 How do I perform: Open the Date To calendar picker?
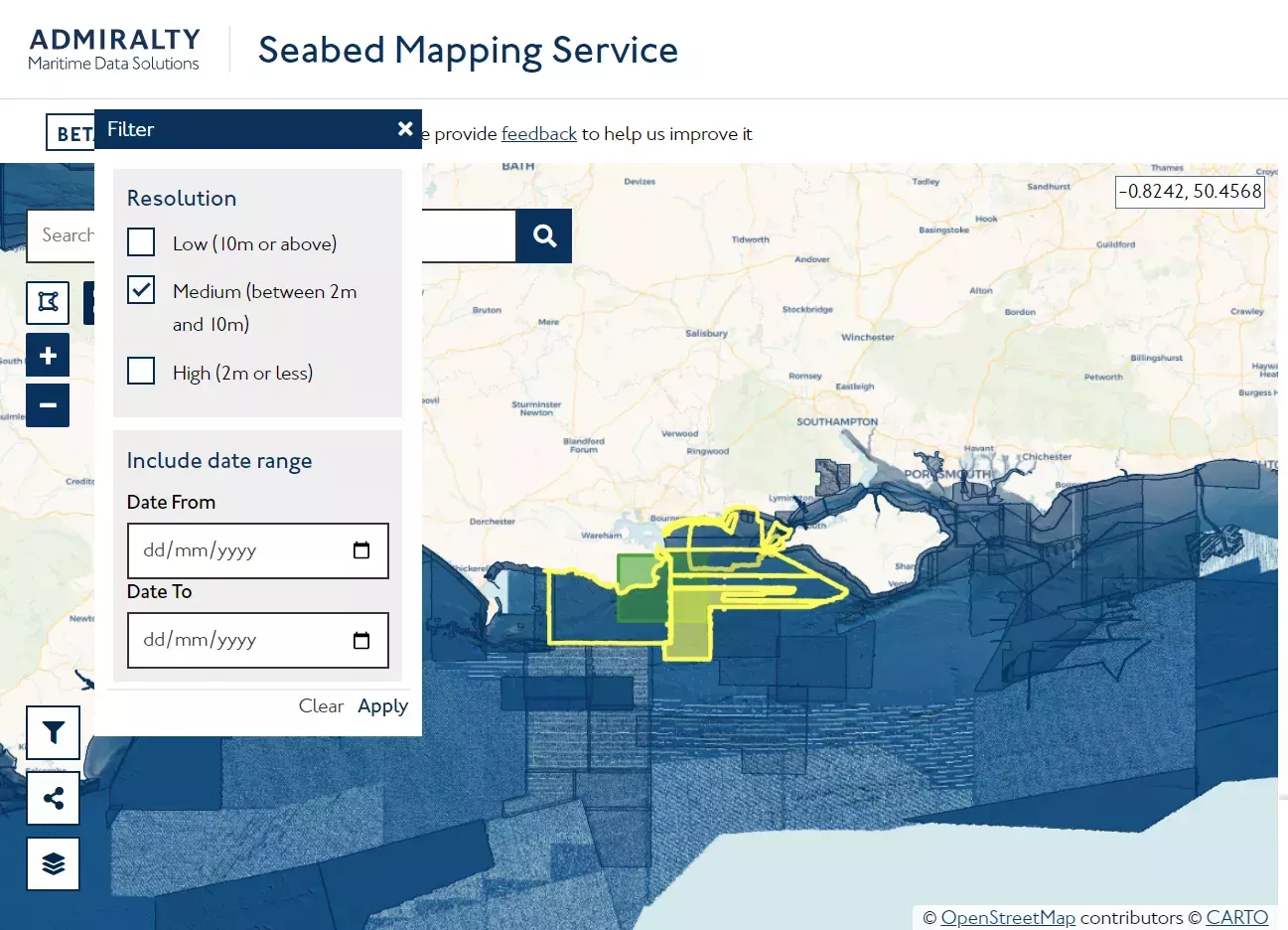point(361,640)
